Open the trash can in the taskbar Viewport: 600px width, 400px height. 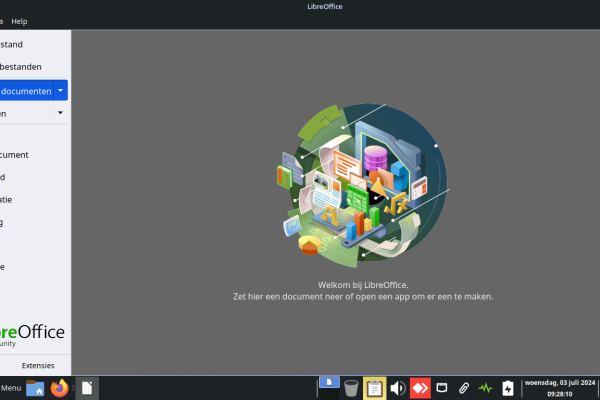pos(351,388)
